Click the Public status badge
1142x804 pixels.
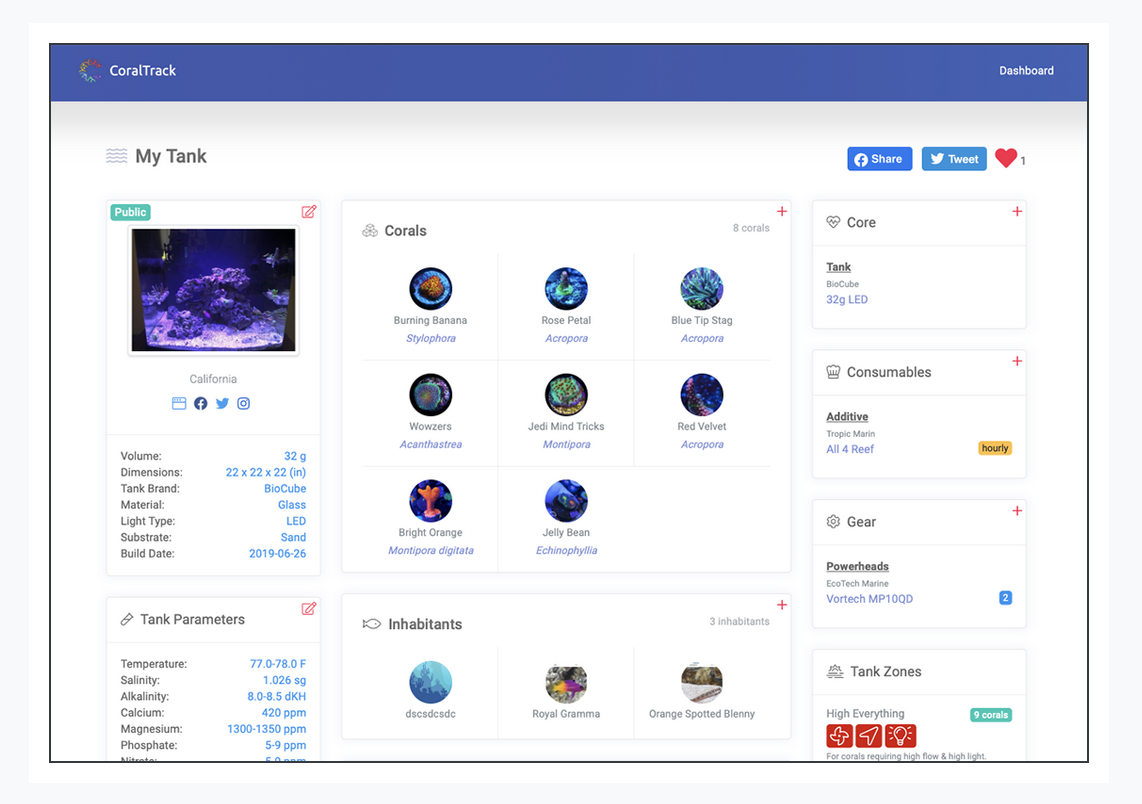pos(130,212)
